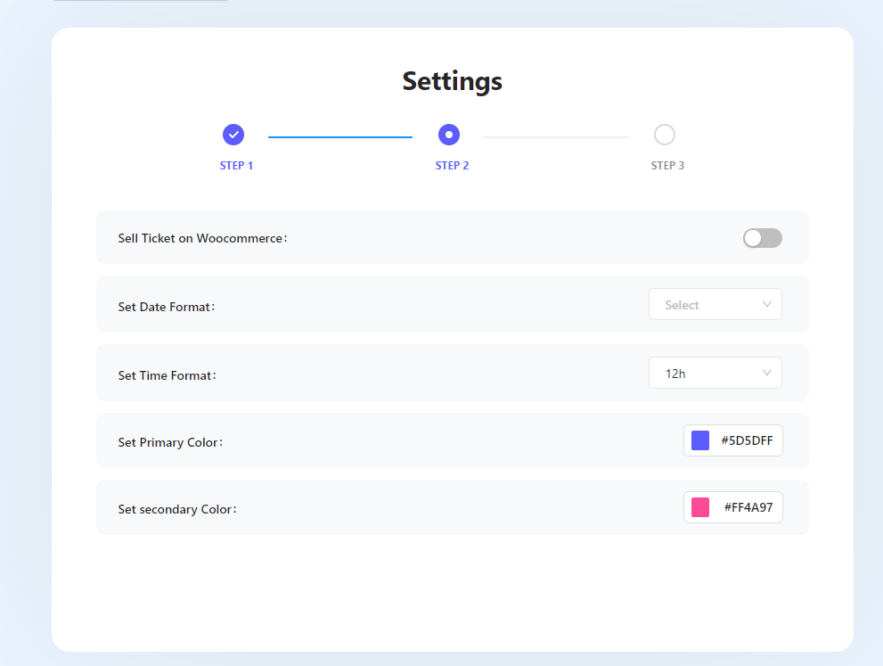Click the Step 2 active dot indicator
The height and width of the screenshot is (666, 883).
coord(448,134)
